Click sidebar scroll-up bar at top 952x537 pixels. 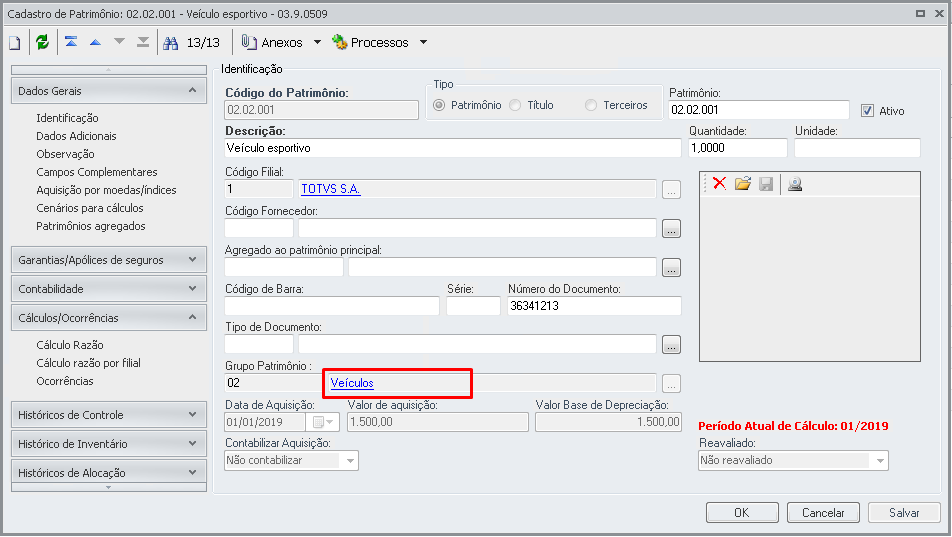click(109, 70)
